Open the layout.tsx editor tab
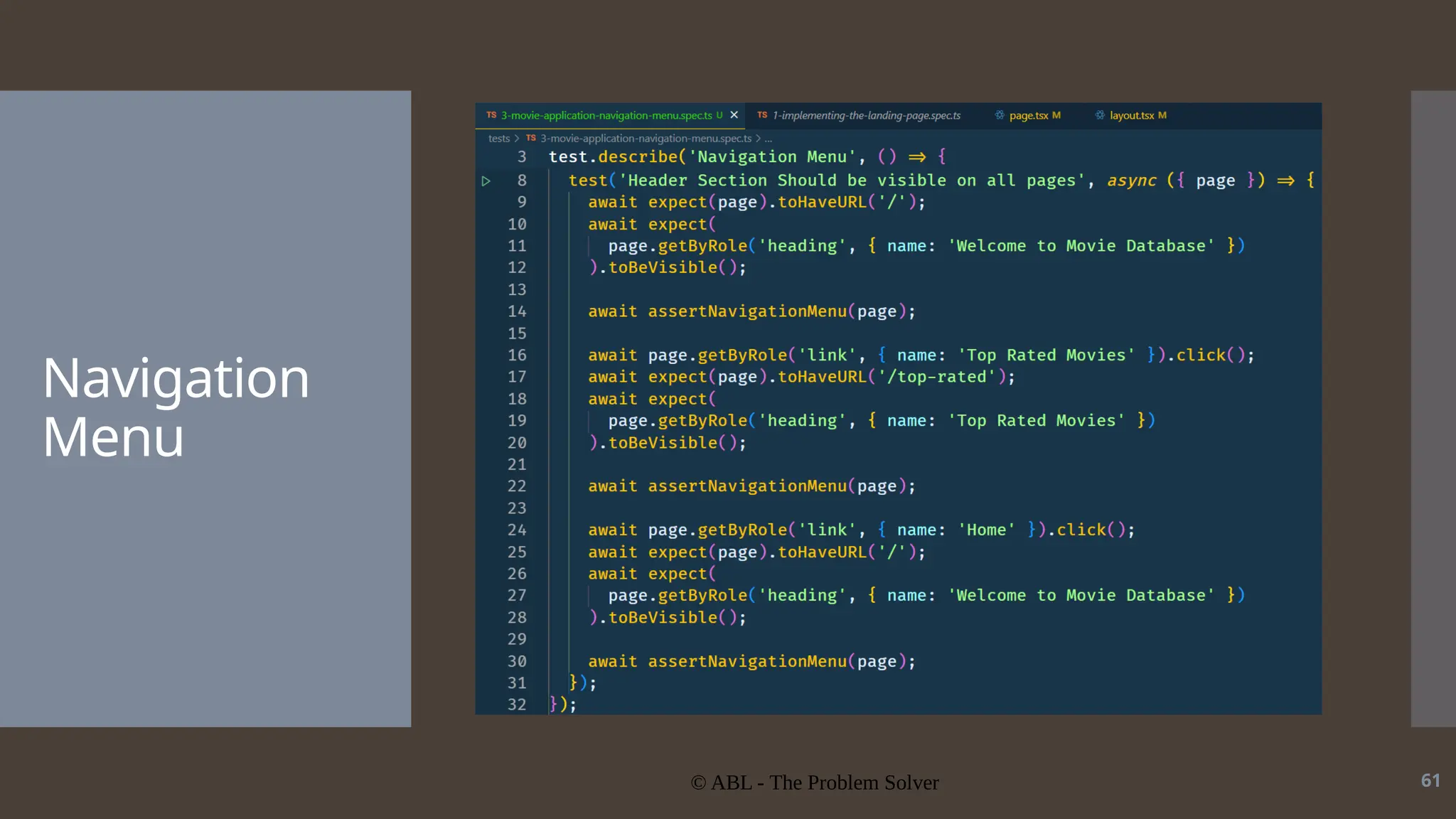The height and width of the screenshot is (819, 1456). (1131, 115)
